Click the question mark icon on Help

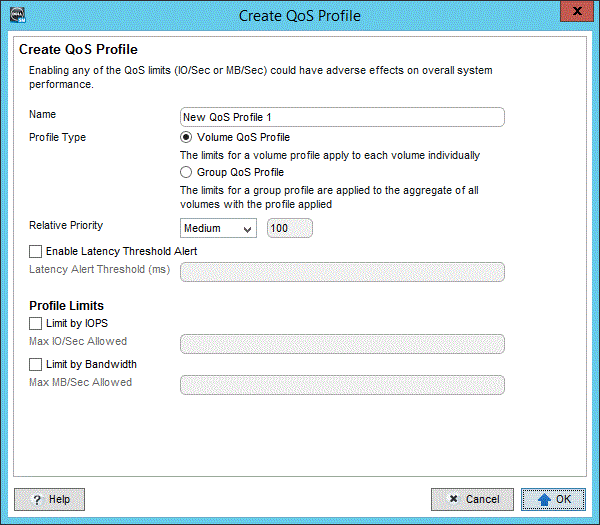[37, 500]
